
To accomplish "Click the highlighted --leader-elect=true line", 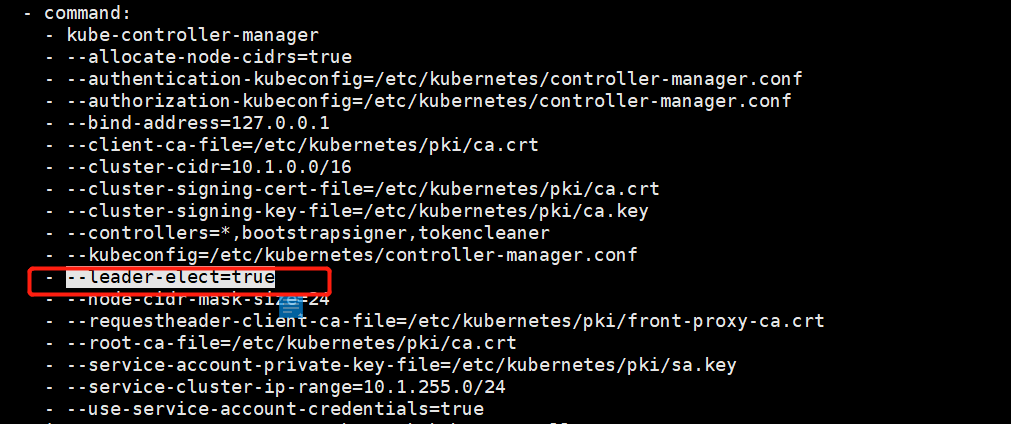I will tap(170, 278).
